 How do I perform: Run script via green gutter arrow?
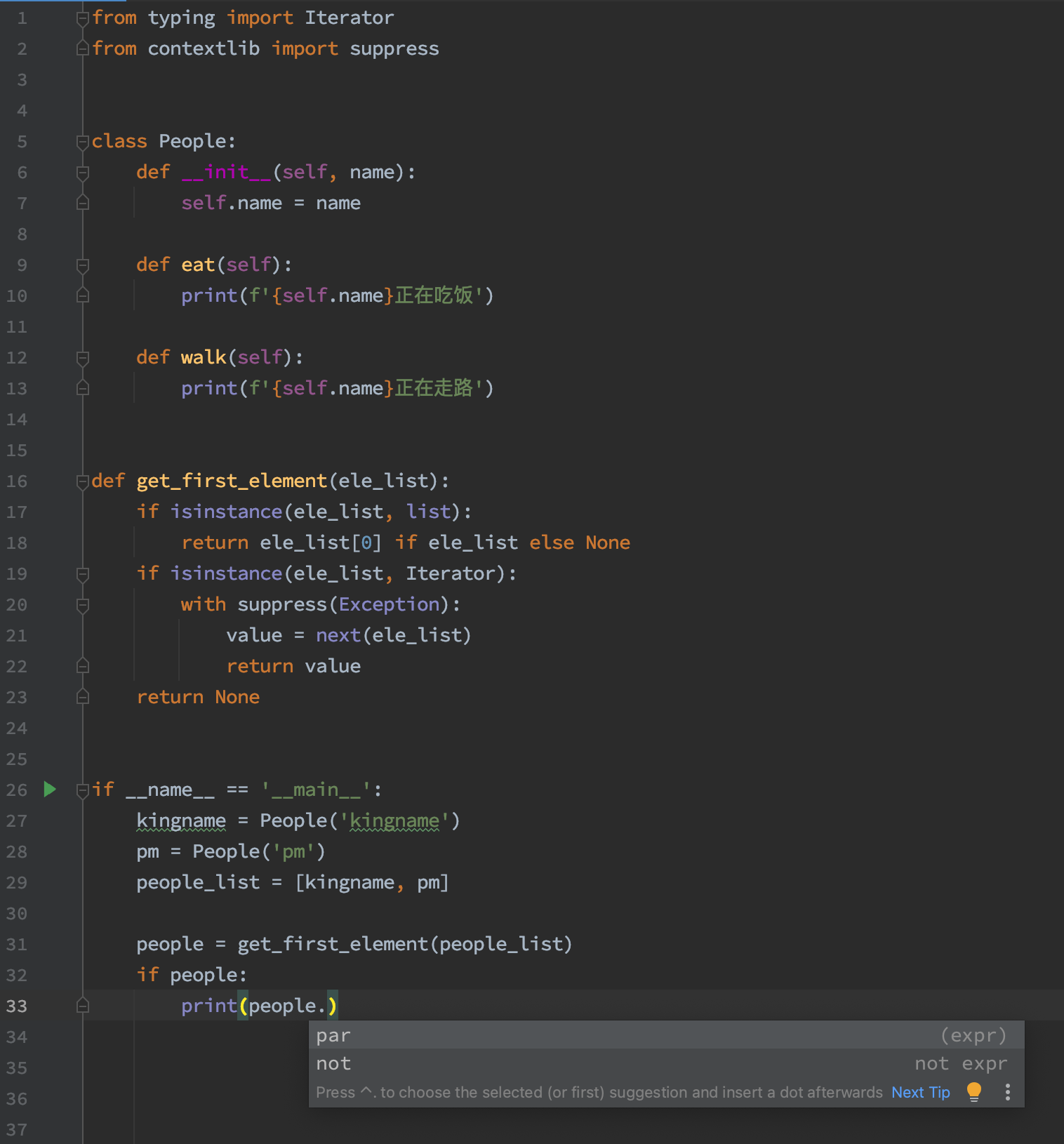[x=50, y=790]
